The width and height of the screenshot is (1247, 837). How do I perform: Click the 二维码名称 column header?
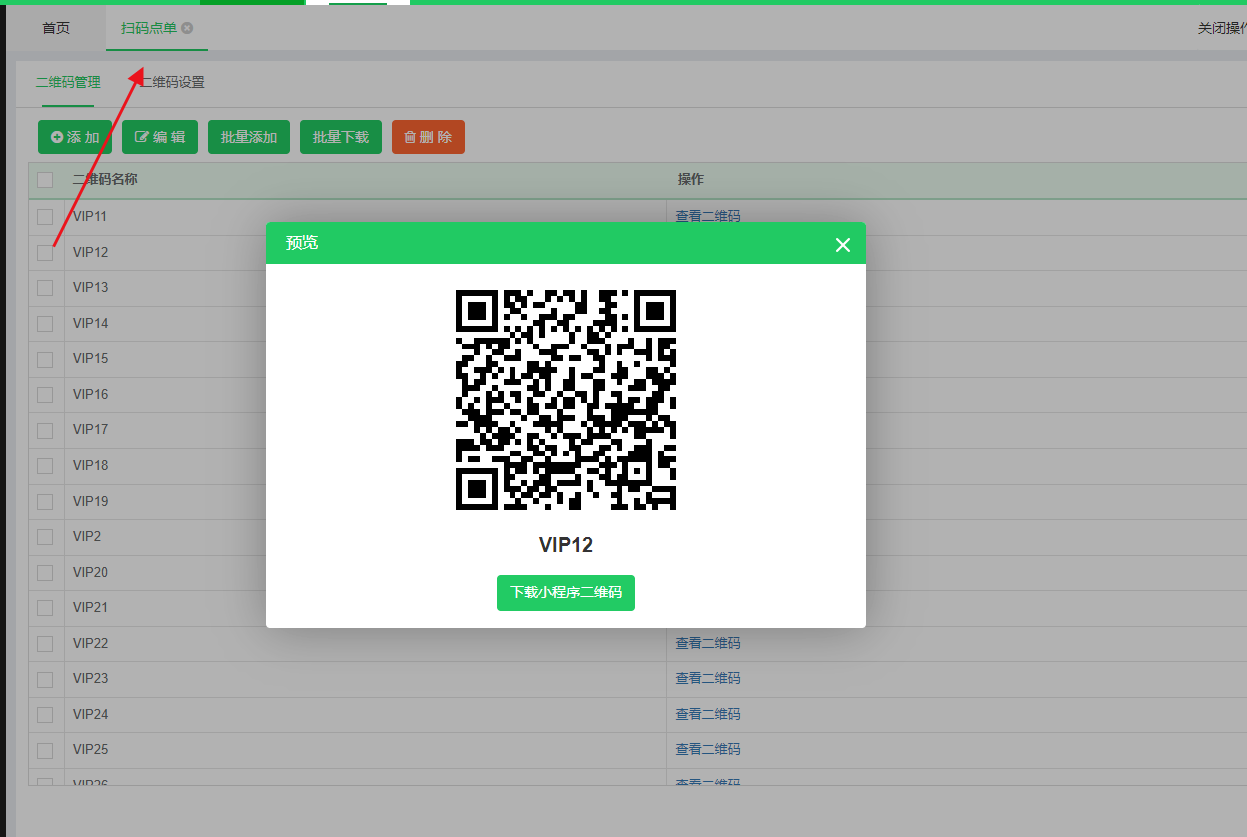(x=105, y=179)
